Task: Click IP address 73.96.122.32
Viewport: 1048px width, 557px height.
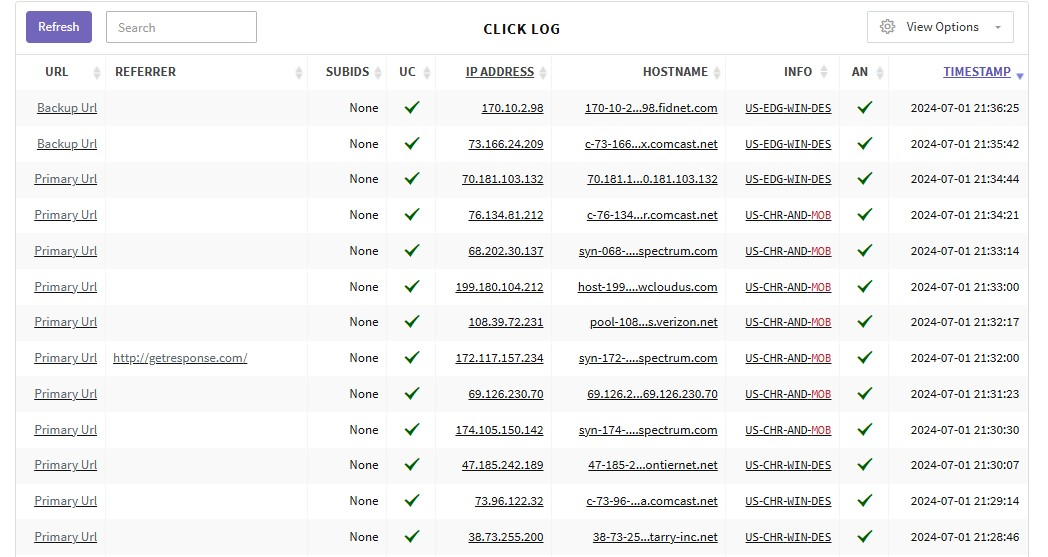Action: coord(509,501)
